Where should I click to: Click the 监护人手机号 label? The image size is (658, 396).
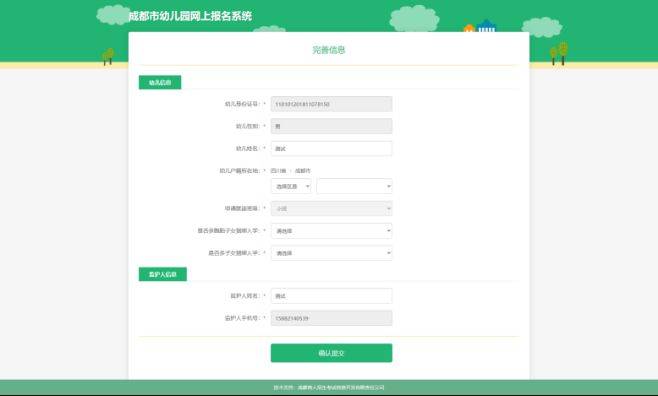point(242,318)
